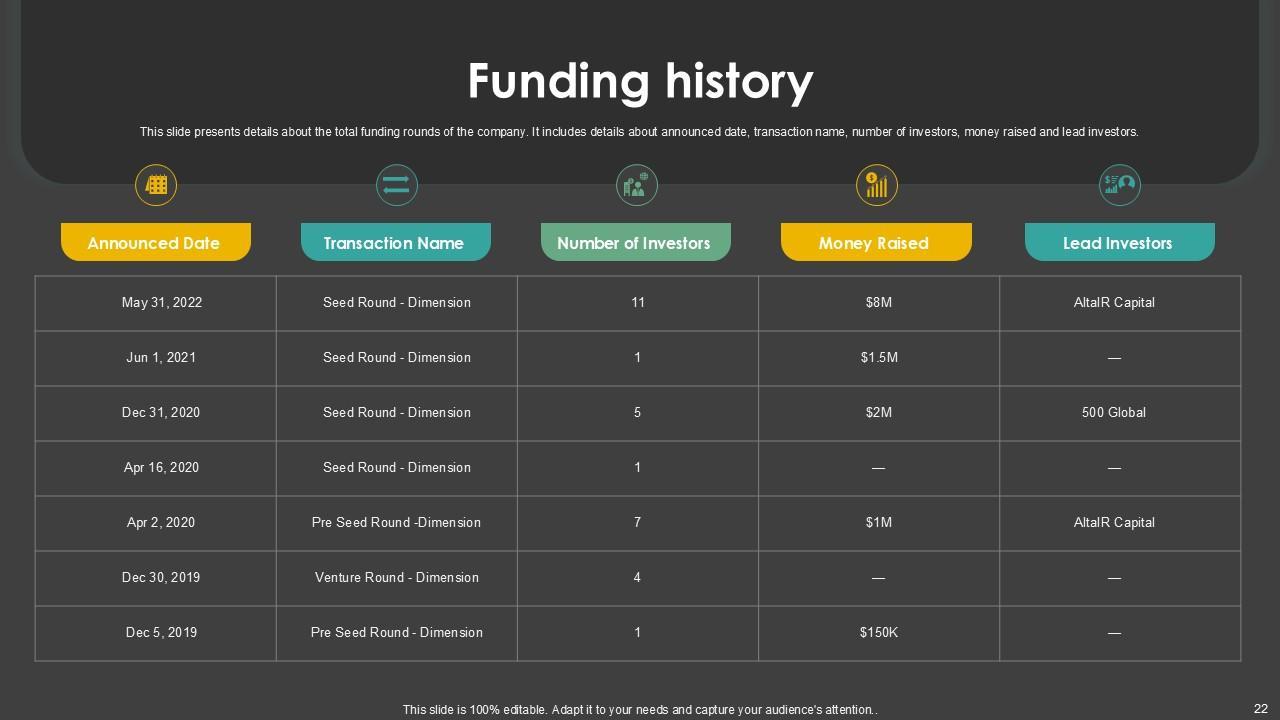Select the $8M money raised cell
The height and width of the screenshot is (720, 1280).
[x=878, y=302]
